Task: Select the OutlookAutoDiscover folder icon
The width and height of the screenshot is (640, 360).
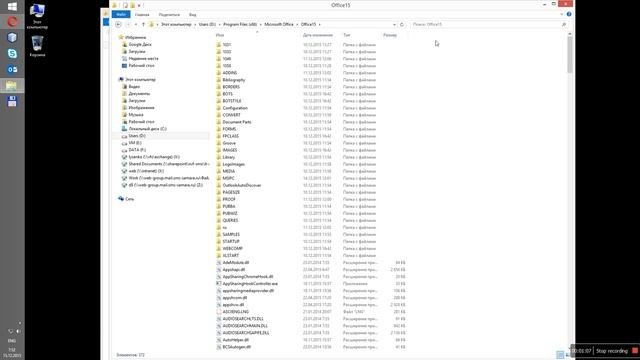Action: [218, 185]
